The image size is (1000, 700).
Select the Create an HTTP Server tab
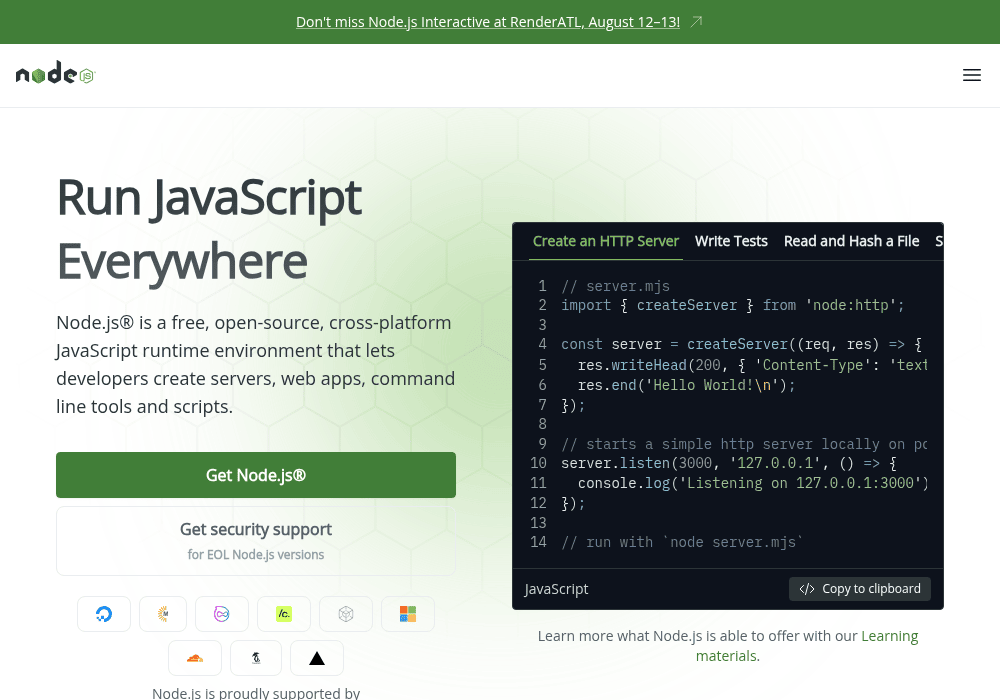click(605, 242)
